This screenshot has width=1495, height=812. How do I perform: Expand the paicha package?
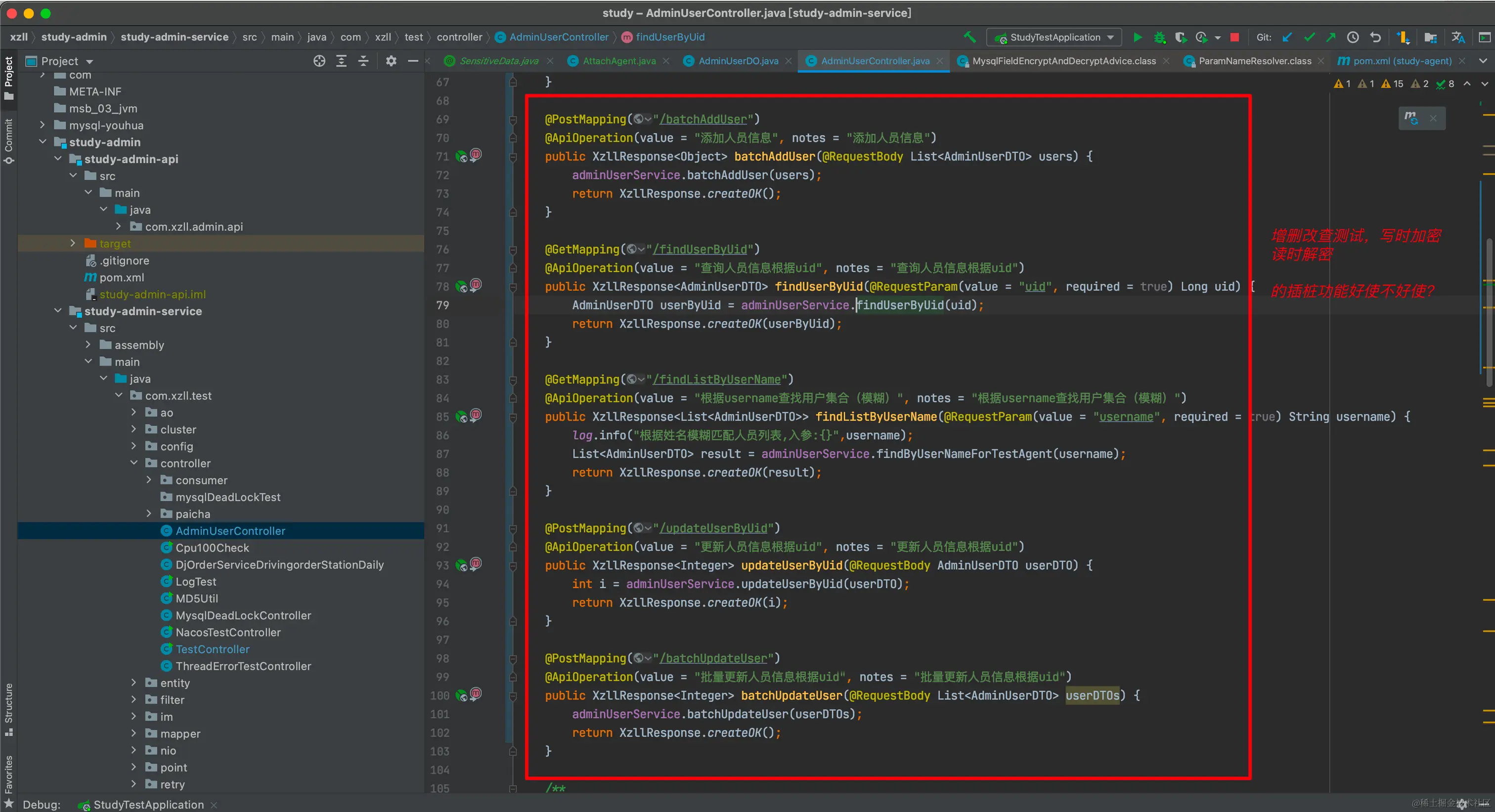pyautogui.click(x=149, y=513)
